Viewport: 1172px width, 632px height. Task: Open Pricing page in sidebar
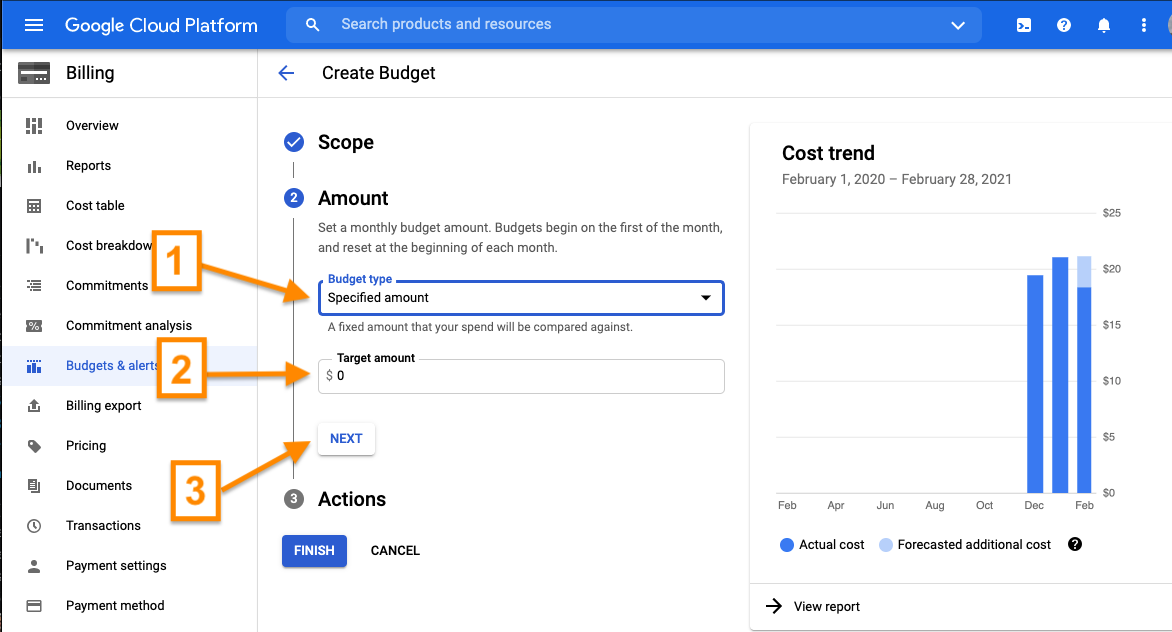point(86,446)
